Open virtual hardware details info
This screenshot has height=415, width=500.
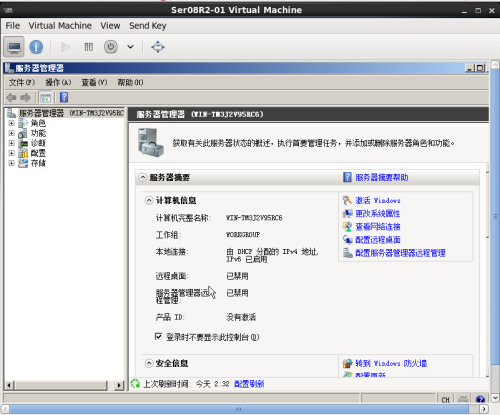click(36, 47)
